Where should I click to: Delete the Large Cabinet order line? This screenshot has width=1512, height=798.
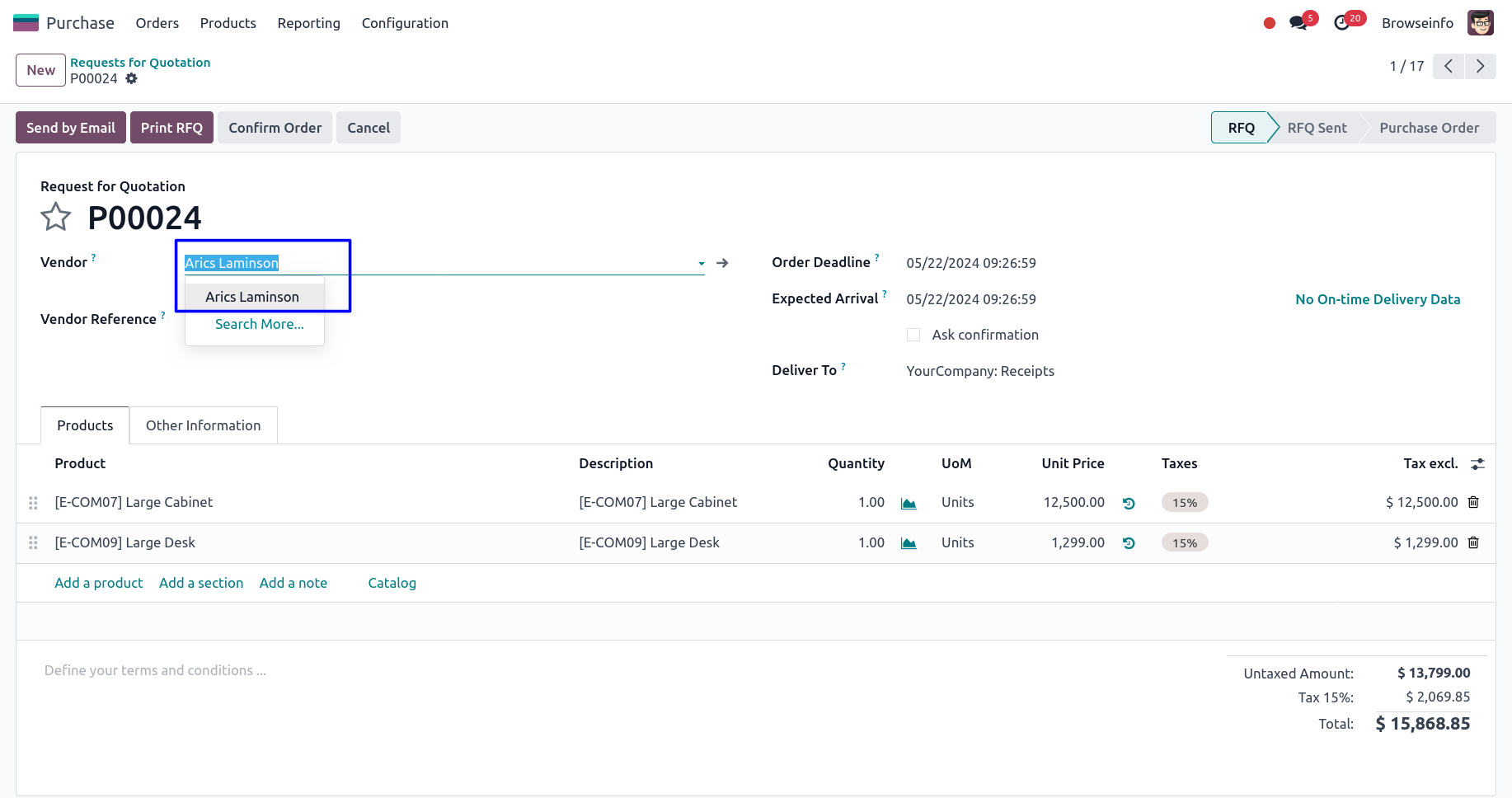point(1473,502)
